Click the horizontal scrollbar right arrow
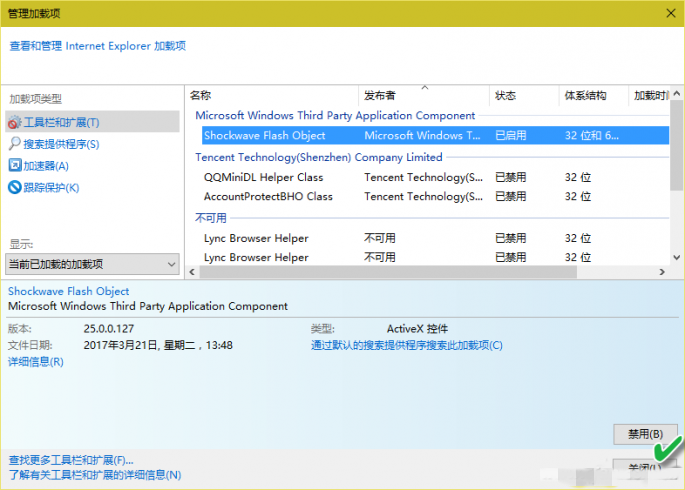The image size is (685, 490). point(662,272)
